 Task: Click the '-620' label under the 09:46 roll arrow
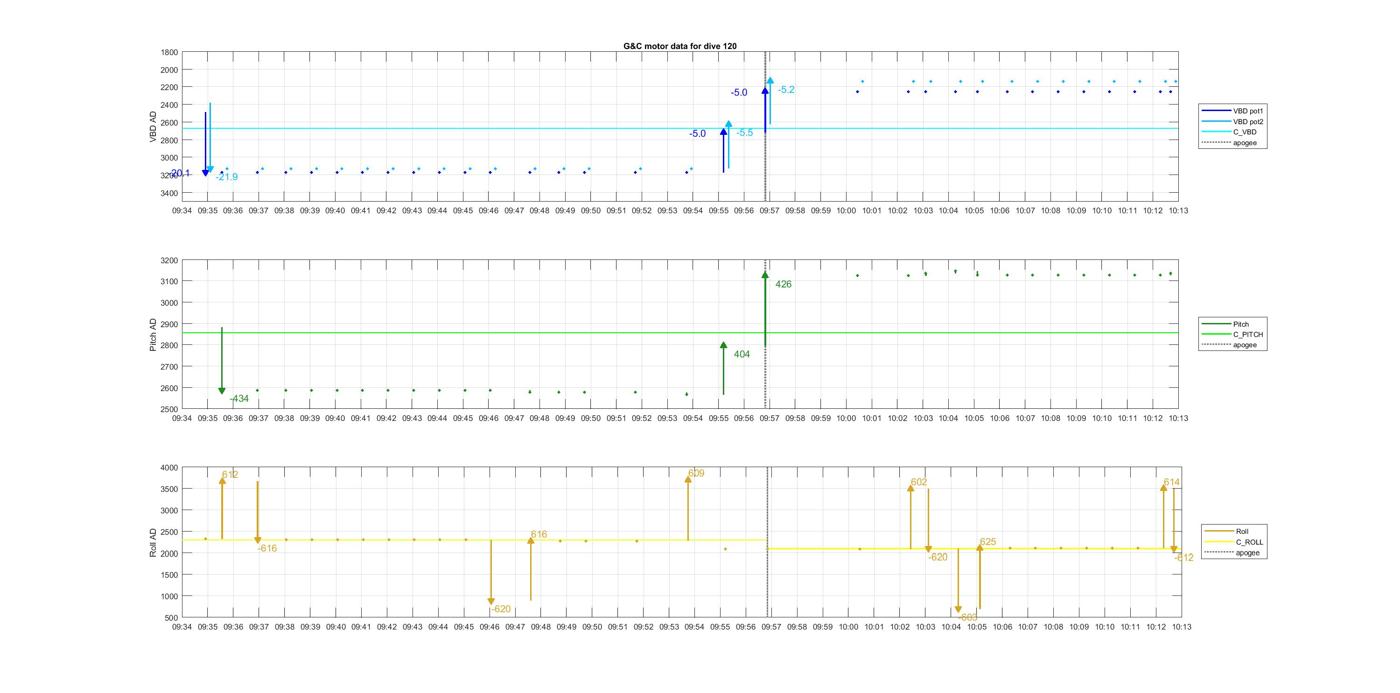pyautogui.click(x=501, y=609)
